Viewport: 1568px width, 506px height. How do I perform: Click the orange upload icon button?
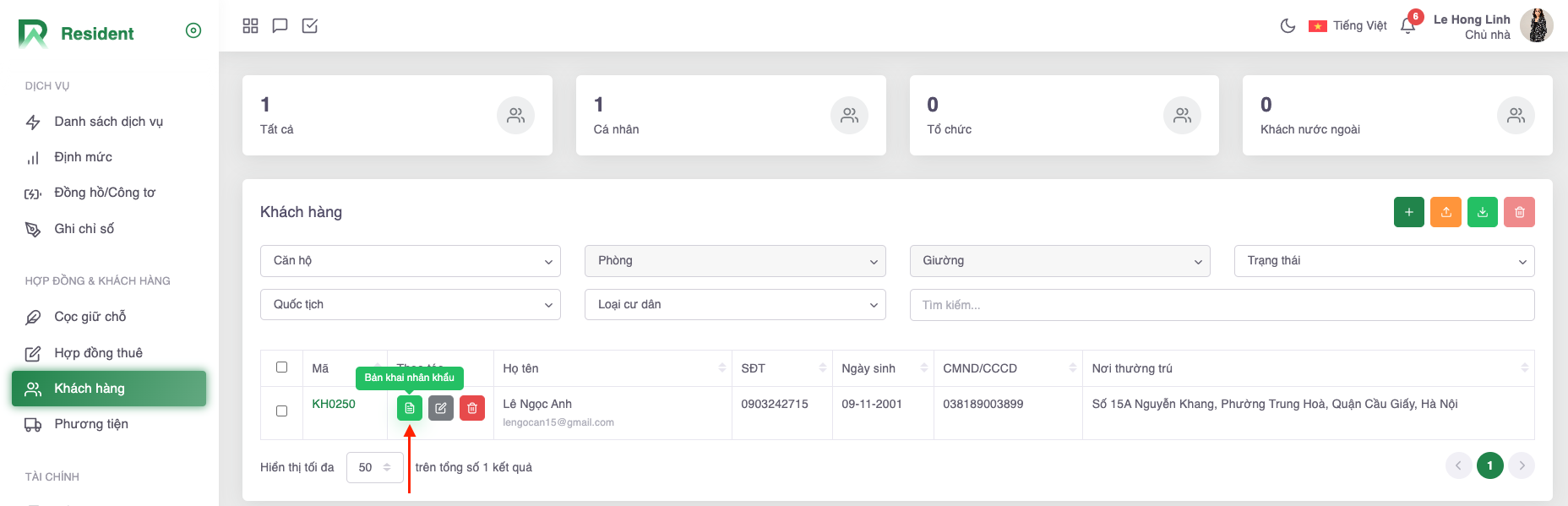(1445, 212)
